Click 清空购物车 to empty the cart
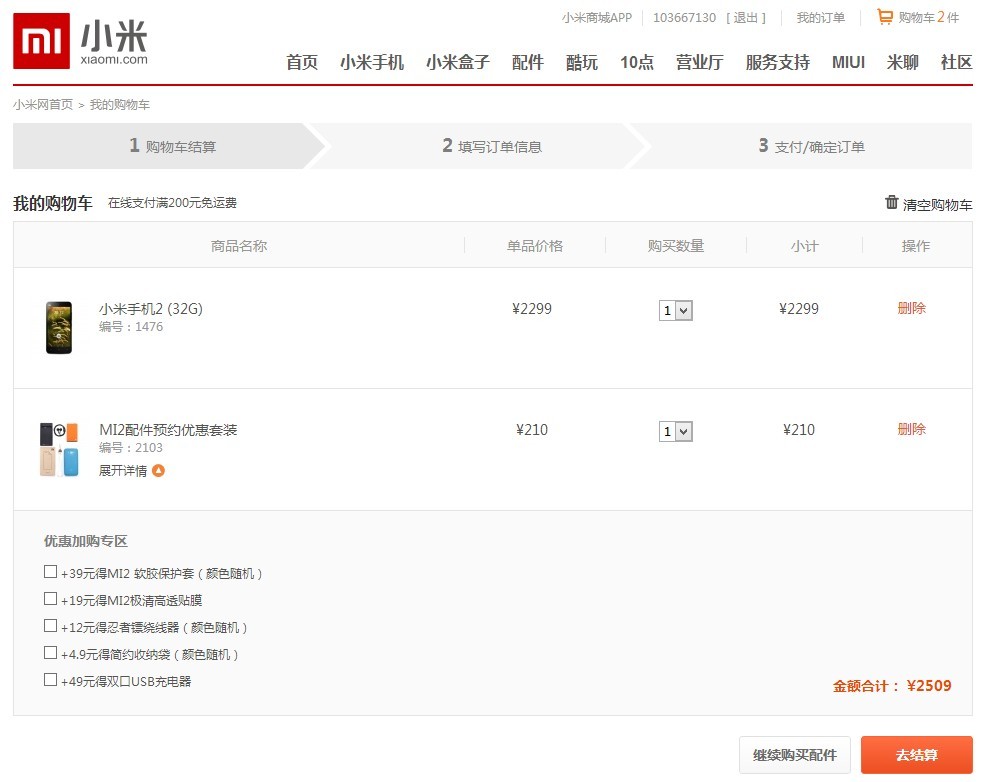This screenshot has width=993, height=782. pos(937,205)
